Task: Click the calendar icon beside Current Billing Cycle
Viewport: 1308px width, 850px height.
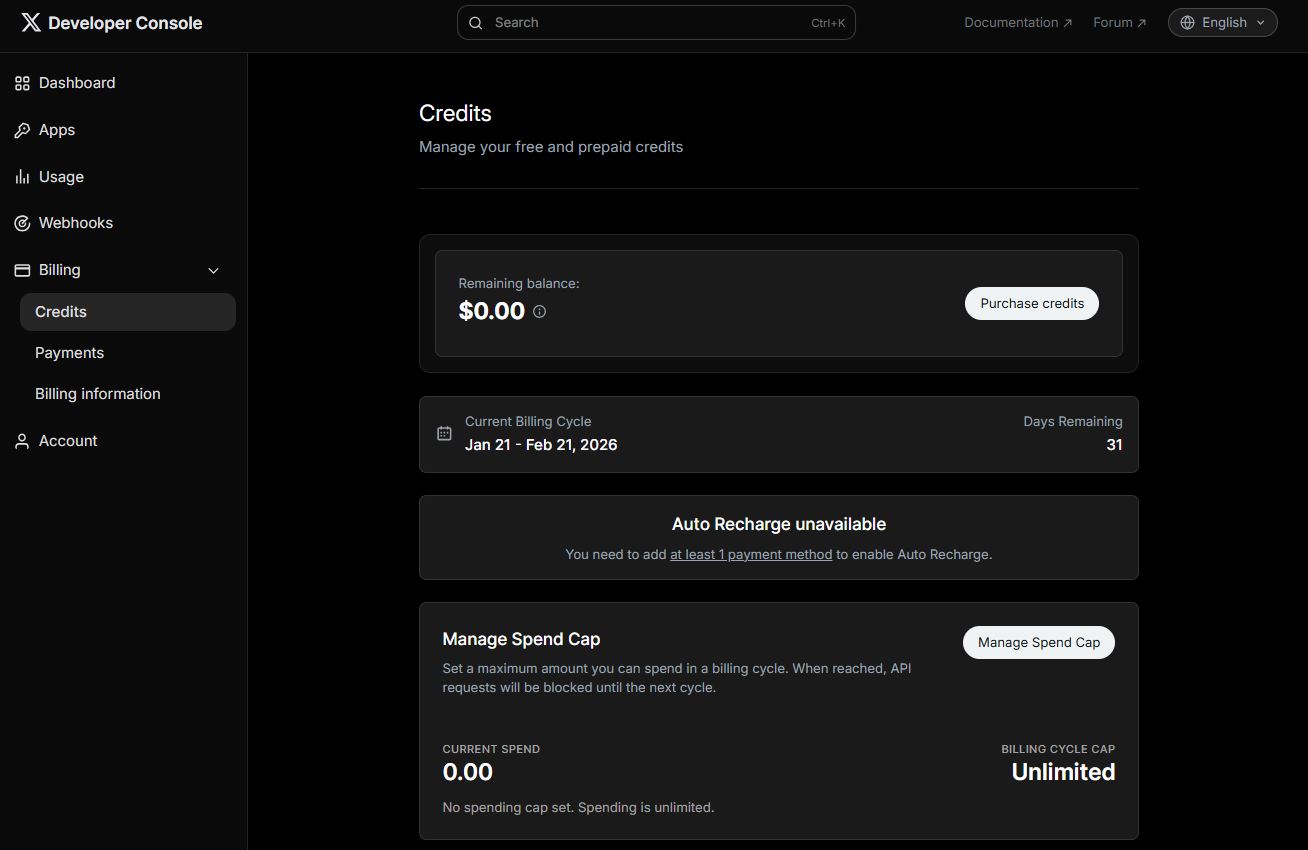Action: pyautogui.click(x=444, y=433)
